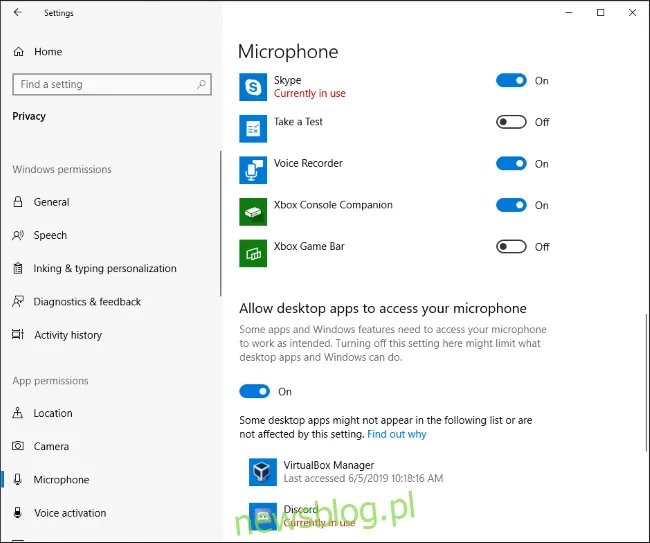Click the search magnifier icon

click(x=201, y=84)
